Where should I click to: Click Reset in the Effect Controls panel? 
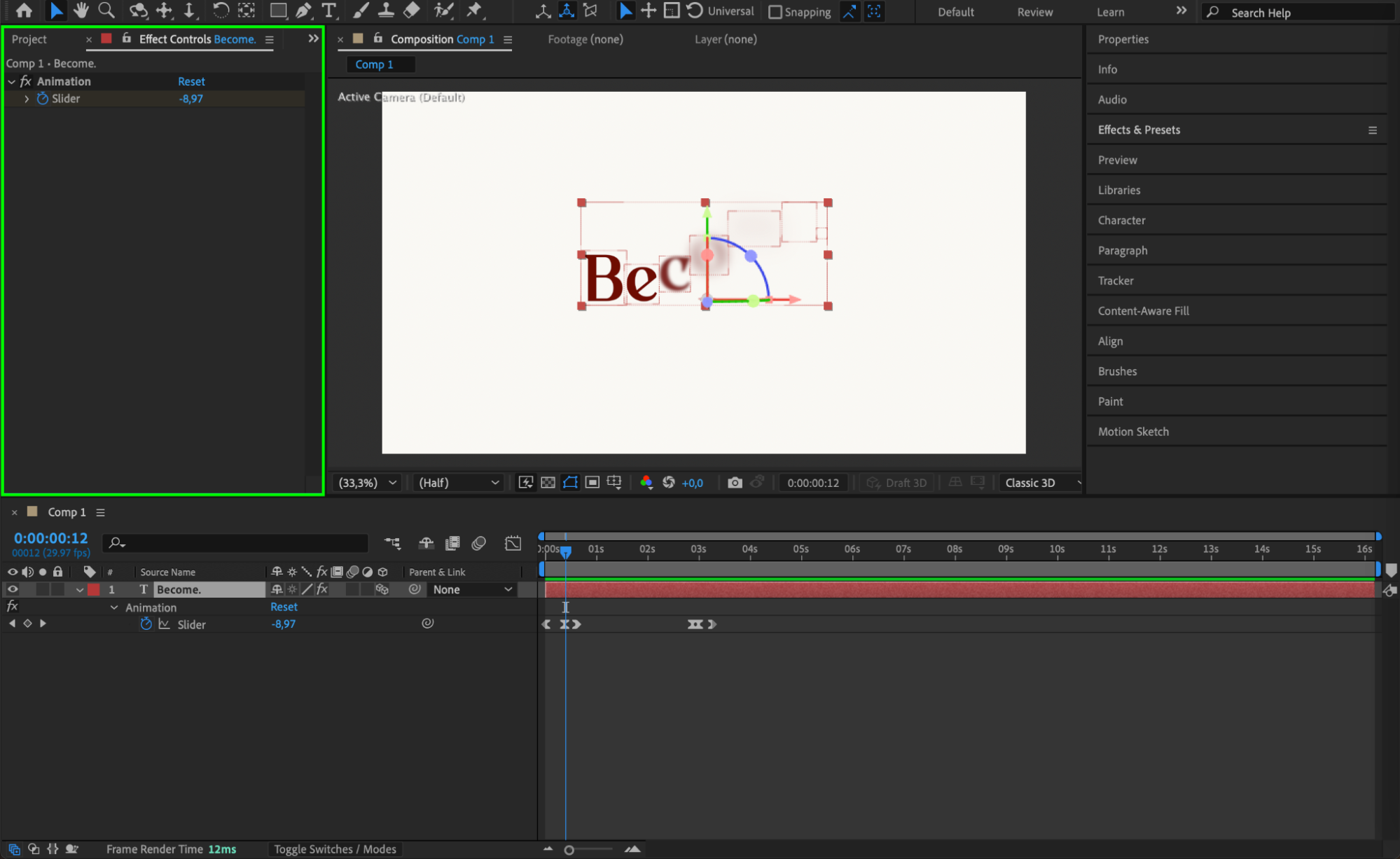click(191, 81)
